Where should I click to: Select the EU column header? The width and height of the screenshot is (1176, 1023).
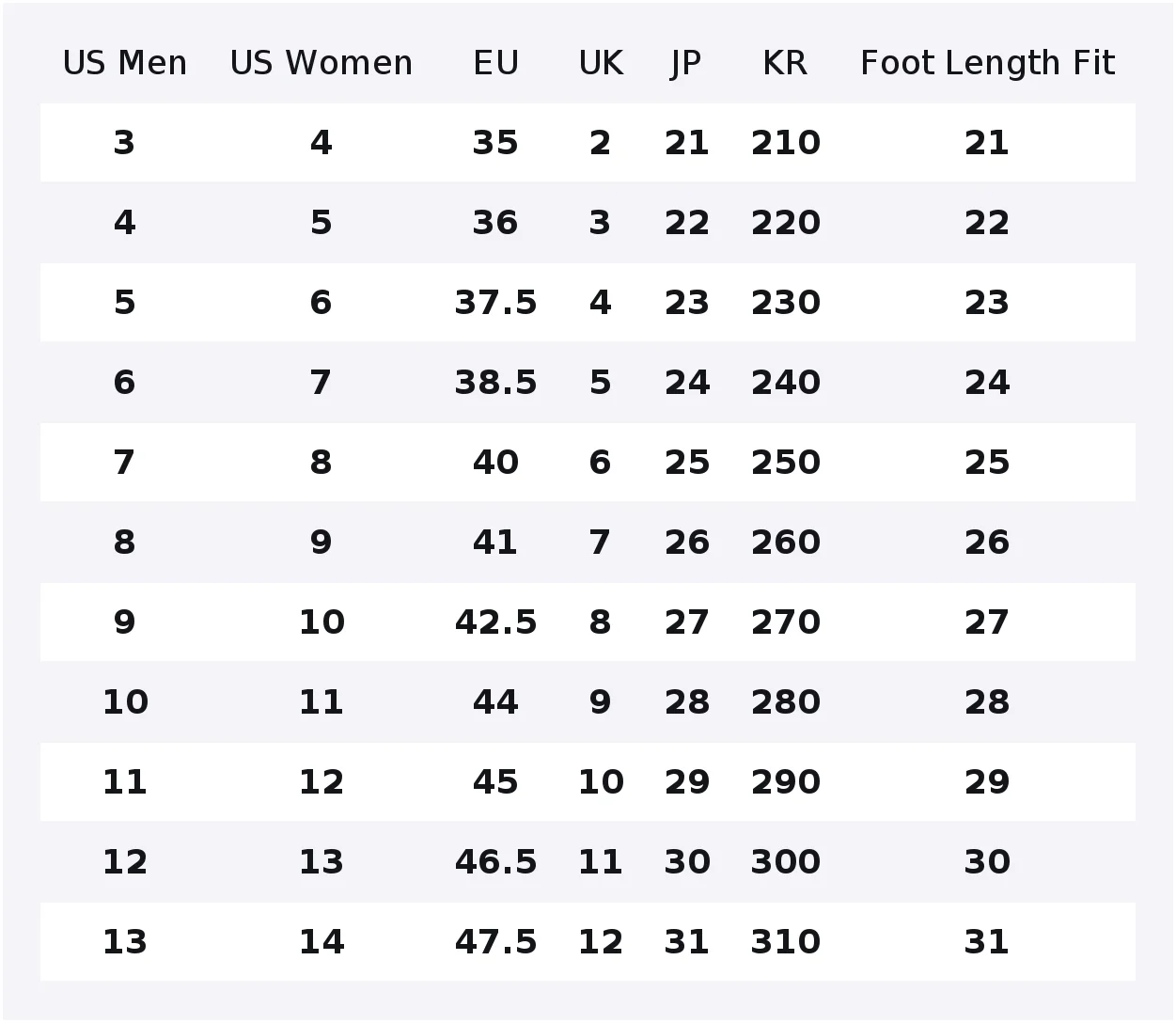[495, 63]
